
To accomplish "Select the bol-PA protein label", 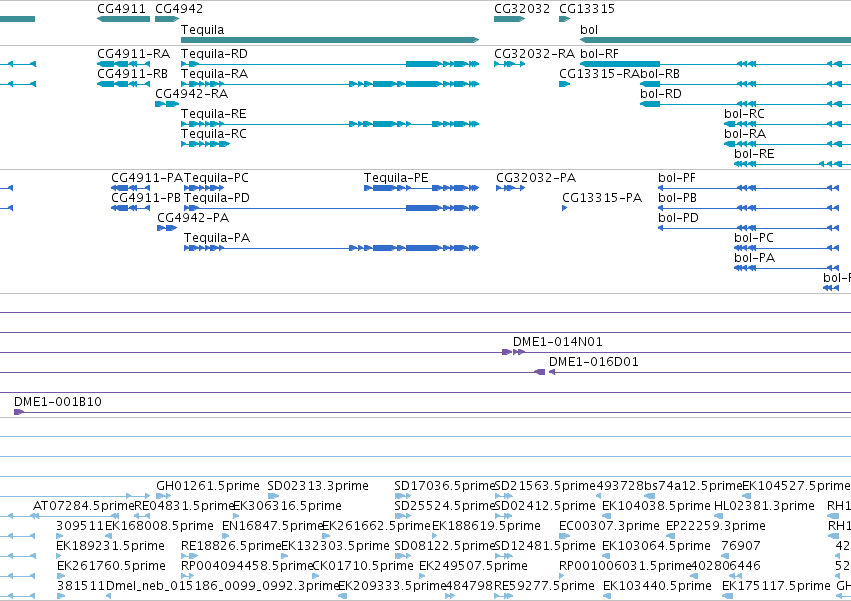I will [x=754, y=258].
